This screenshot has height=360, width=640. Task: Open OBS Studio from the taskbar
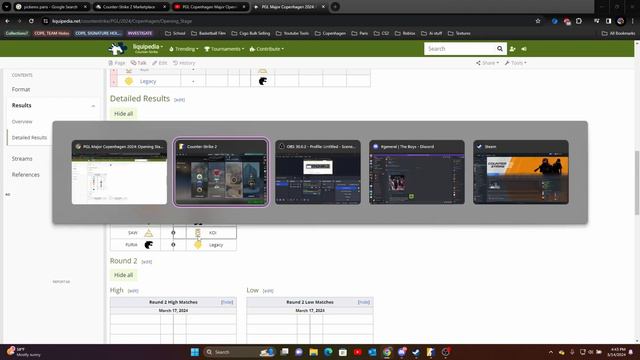[x=445, y=352]
